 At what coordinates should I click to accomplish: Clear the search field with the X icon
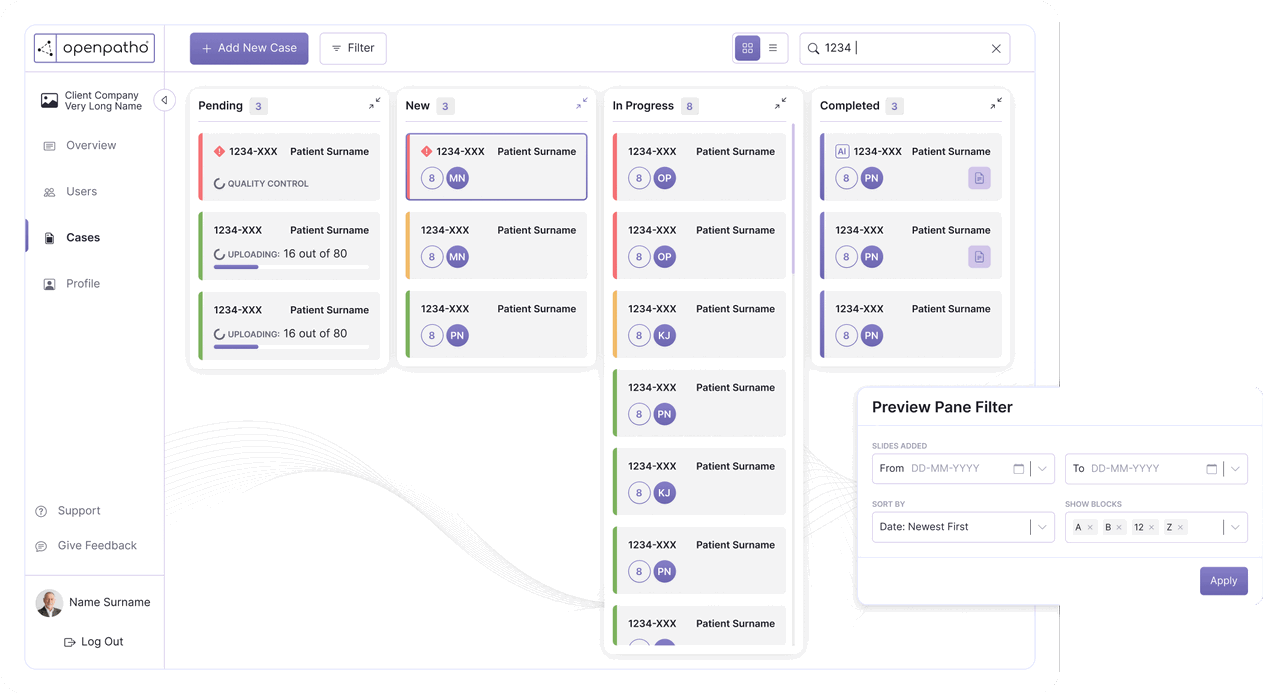995,47
